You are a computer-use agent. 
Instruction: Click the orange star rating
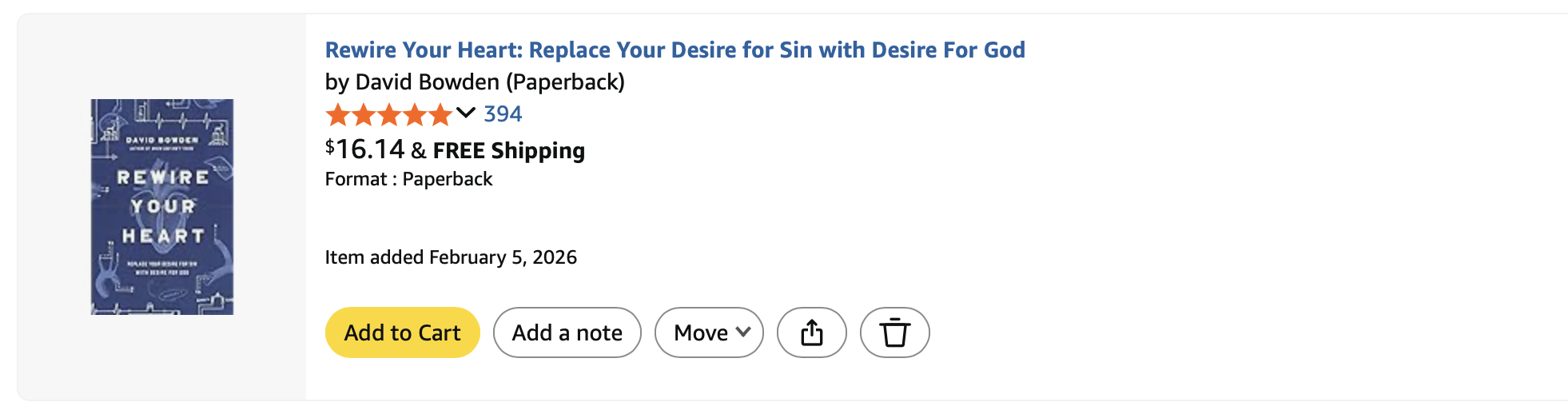[x=389, y=115]
